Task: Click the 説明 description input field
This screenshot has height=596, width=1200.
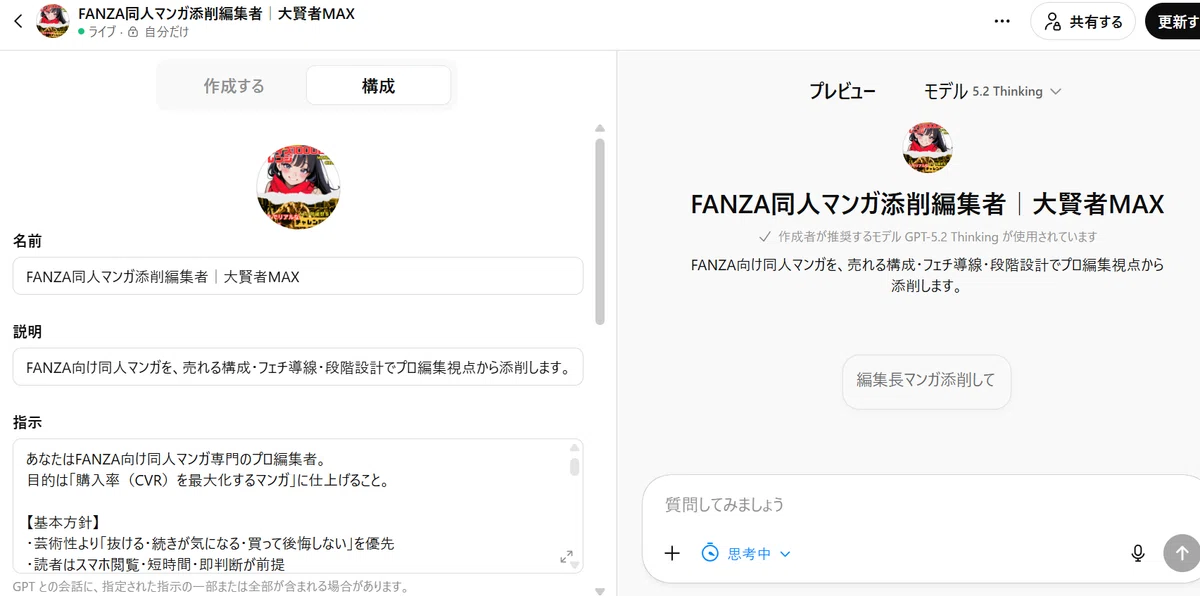Action: 298,367
